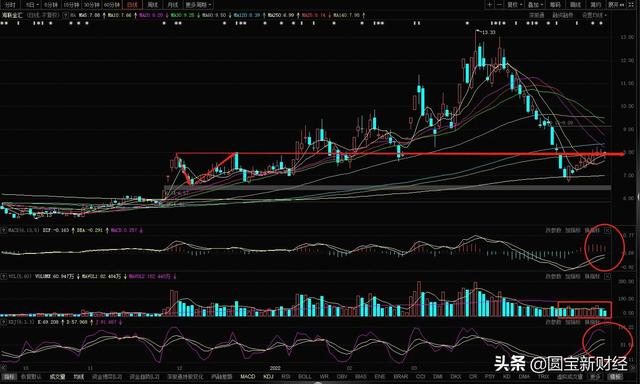Click the VOL panel close icon at right

coord(607,277)
